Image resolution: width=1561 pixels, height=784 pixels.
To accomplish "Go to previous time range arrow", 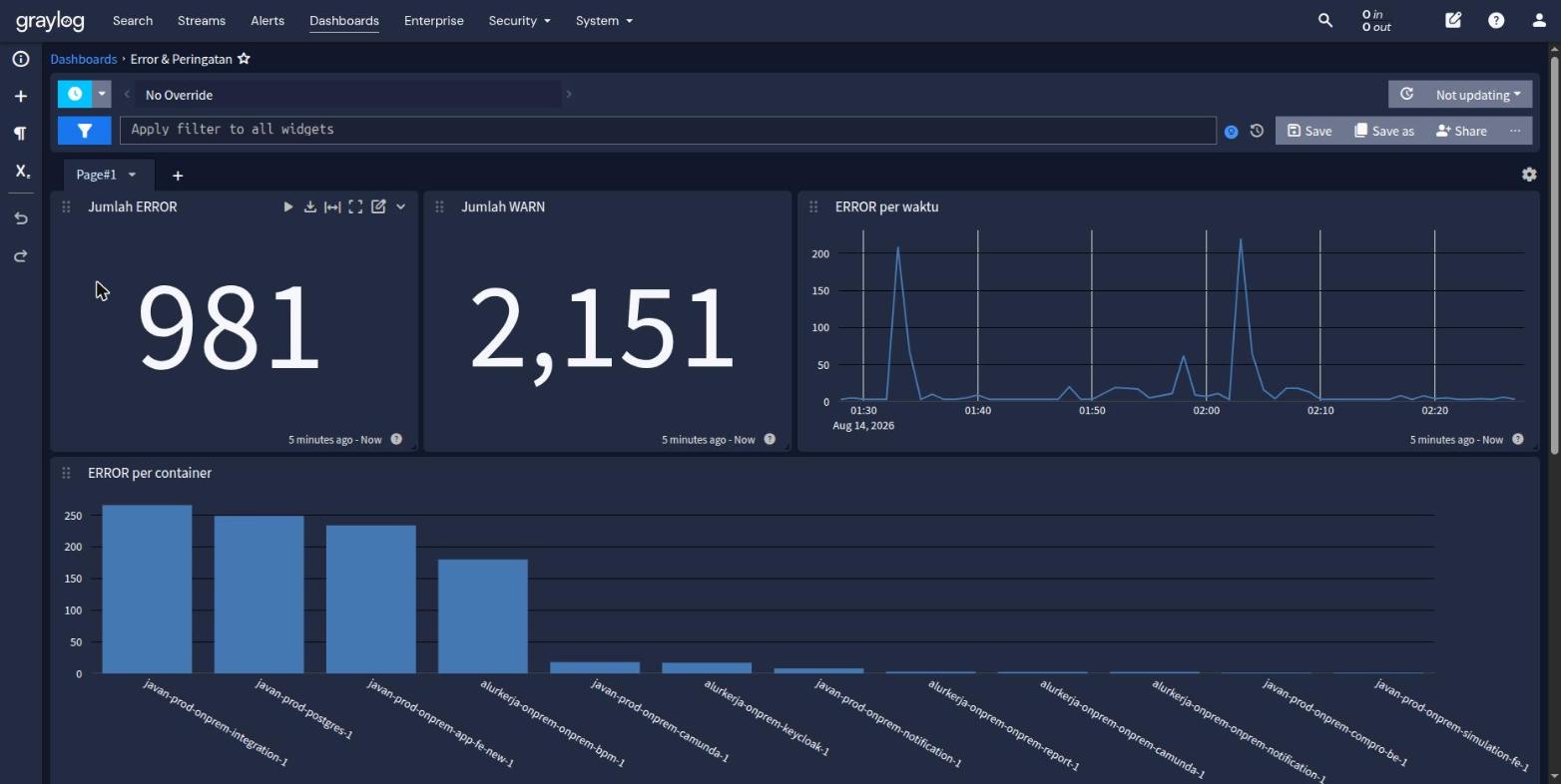I will (127, 95).
